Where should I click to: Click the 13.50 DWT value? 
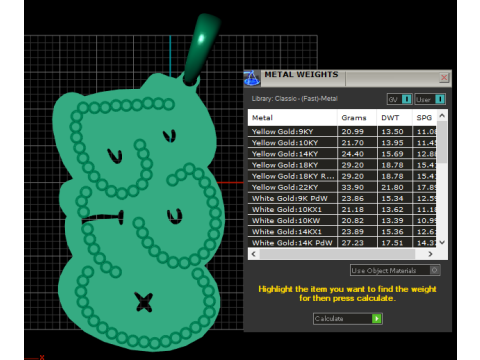point(392,131)
